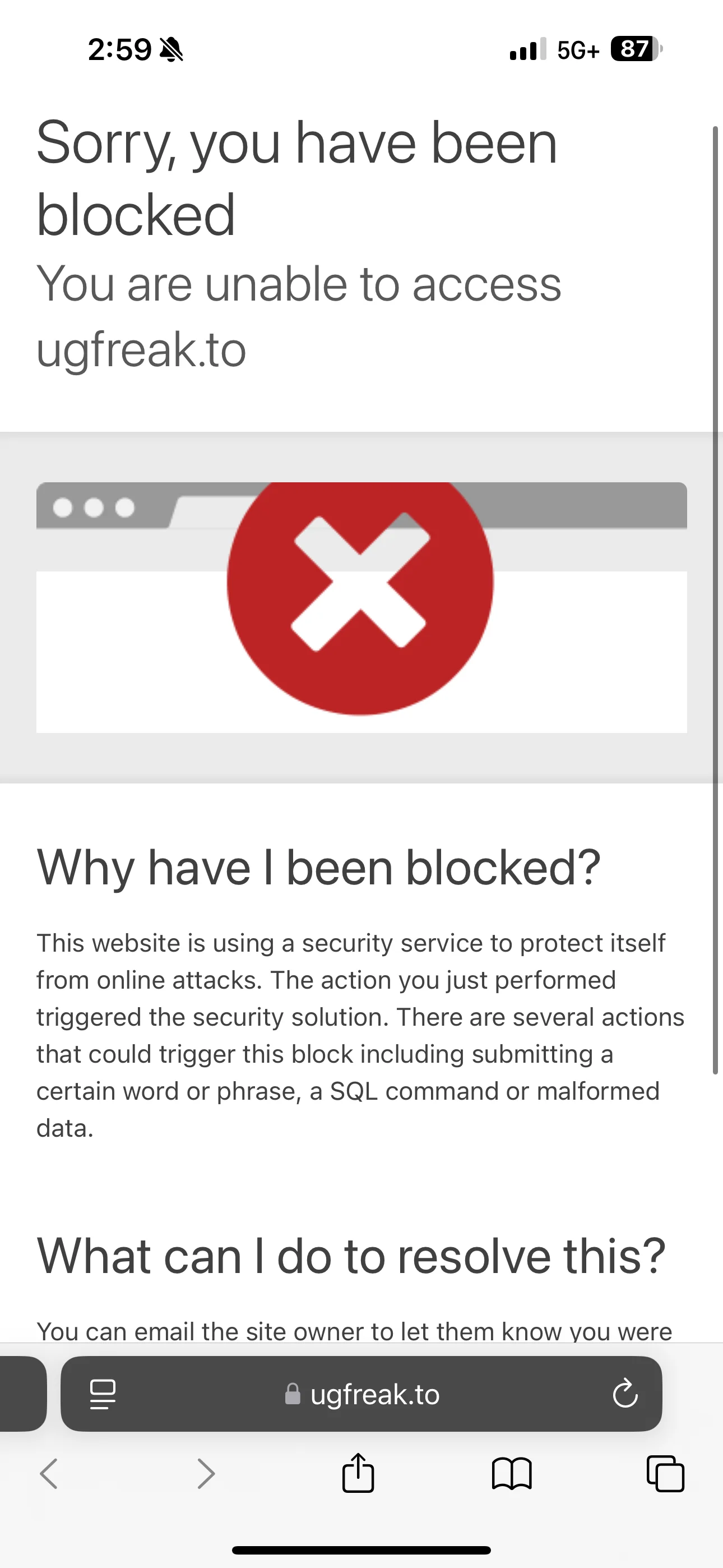This screenshot has height=1568, width=723.
Task: Open the page settings reader icon
Action: point(102,1394)
